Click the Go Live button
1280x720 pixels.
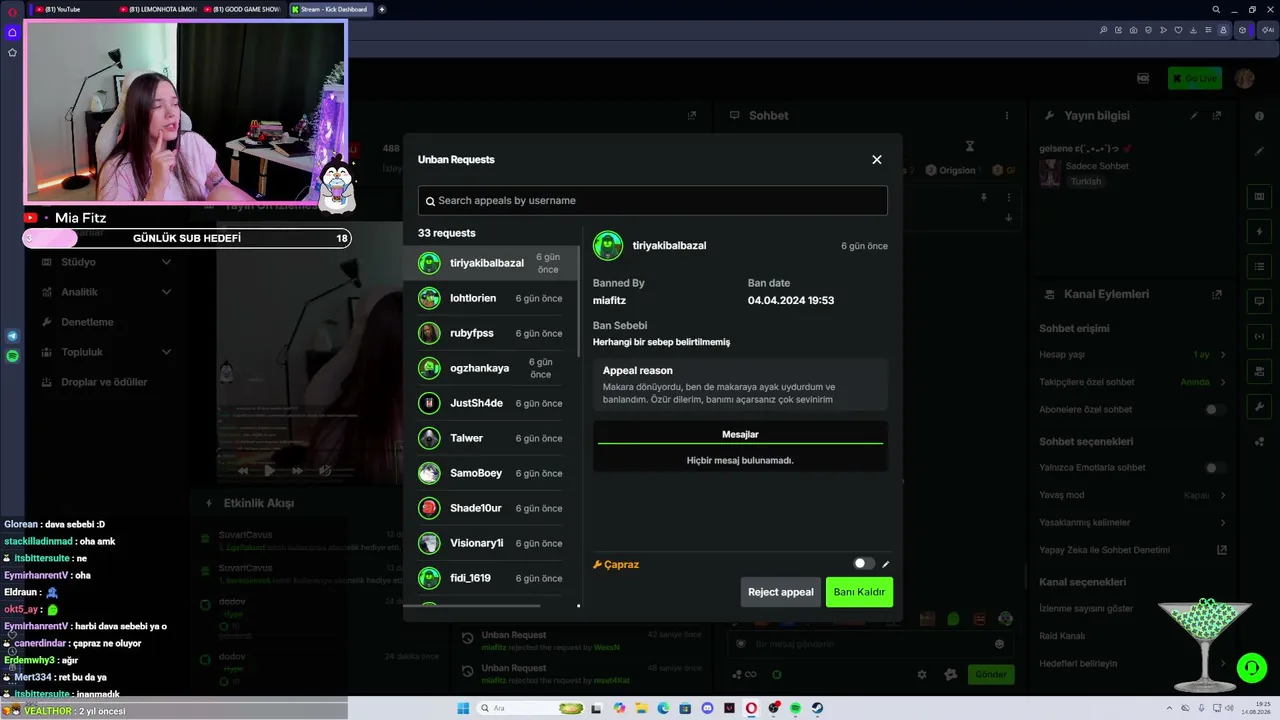pos(1194,78)
